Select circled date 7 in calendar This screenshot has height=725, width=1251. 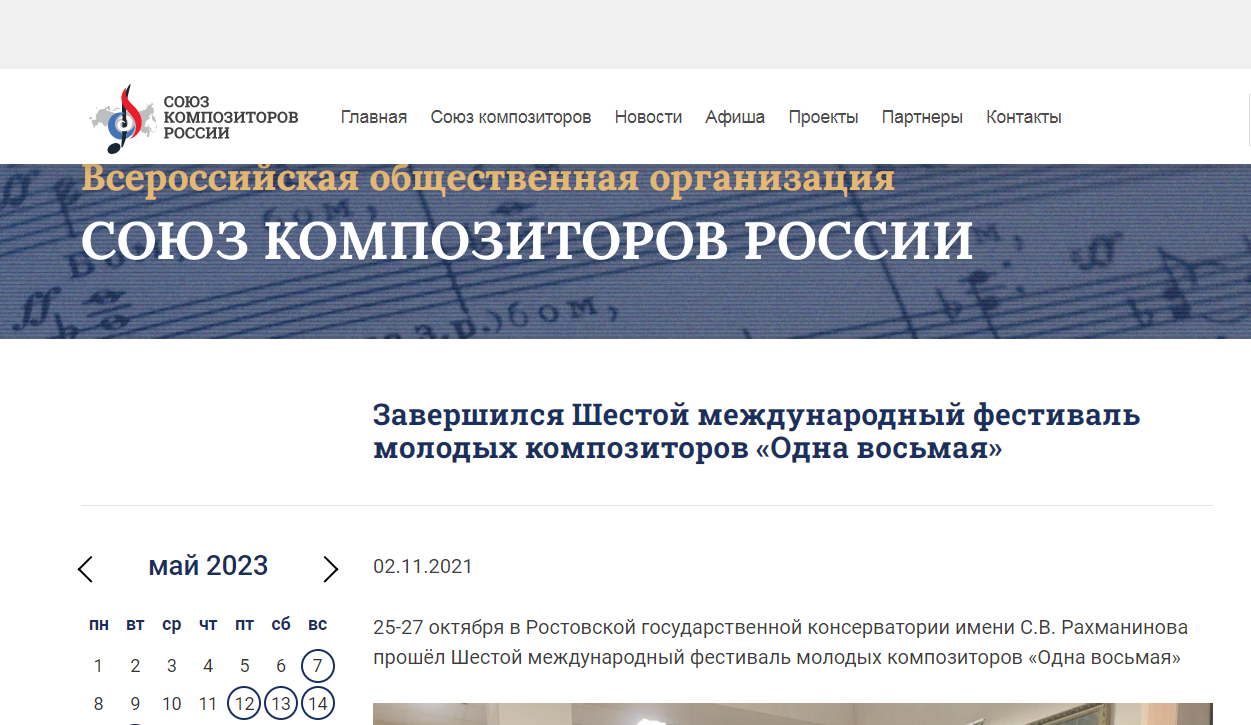pyautogui.click(x=317, y=666)
